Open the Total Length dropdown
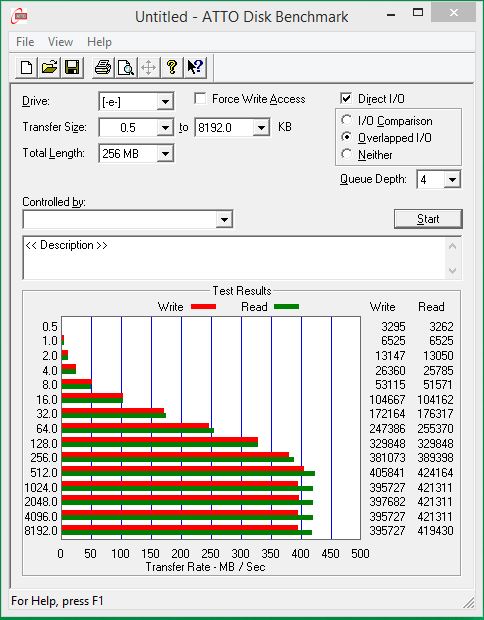 click(164, 154)
